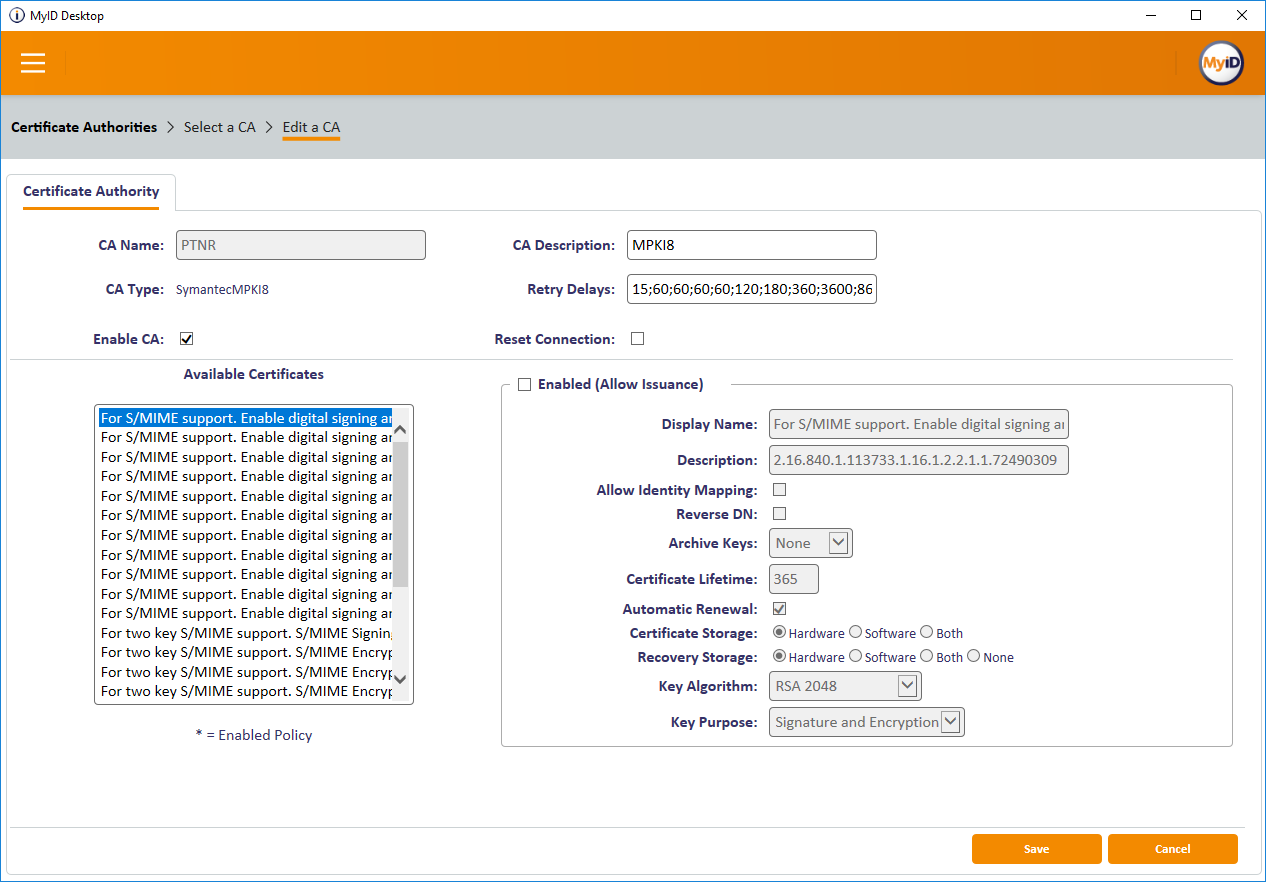The width and height of the screenshot is (1266, 882).
Task: Check Allow Identity Mapping
Action: (x=780, y=490)
